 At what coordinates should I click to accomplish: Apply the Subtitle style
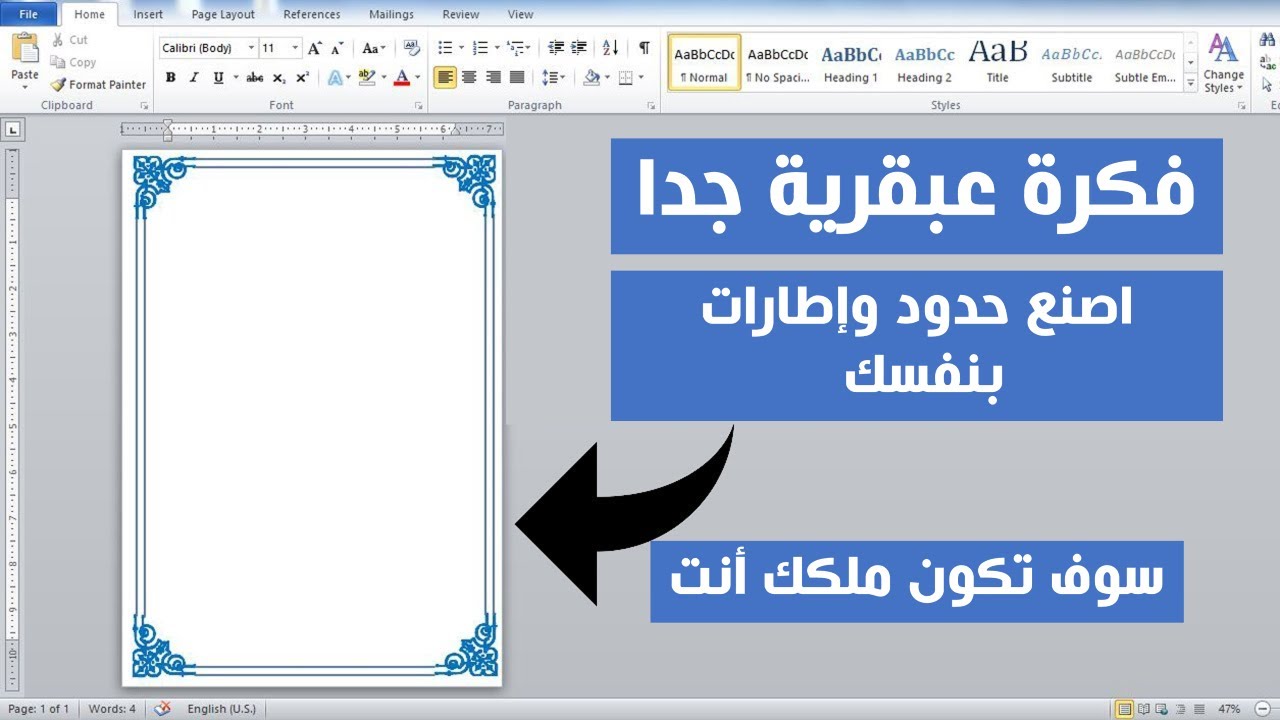pos(1071,63)
